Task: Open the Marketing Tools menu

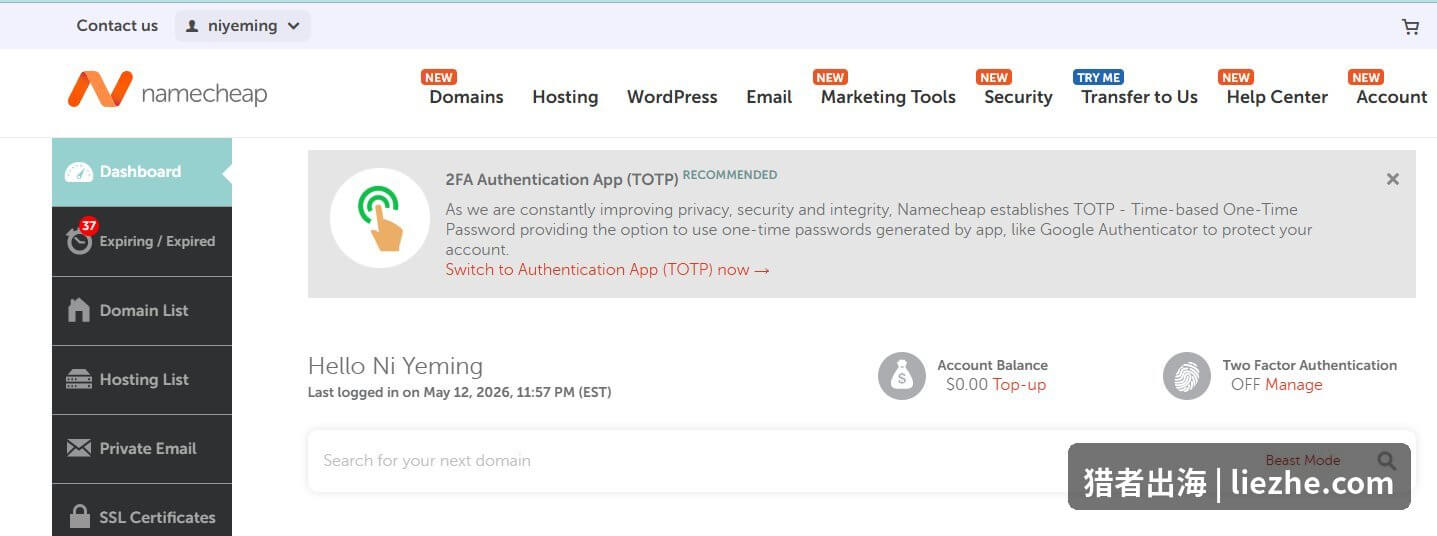Action: click(888, 97)
